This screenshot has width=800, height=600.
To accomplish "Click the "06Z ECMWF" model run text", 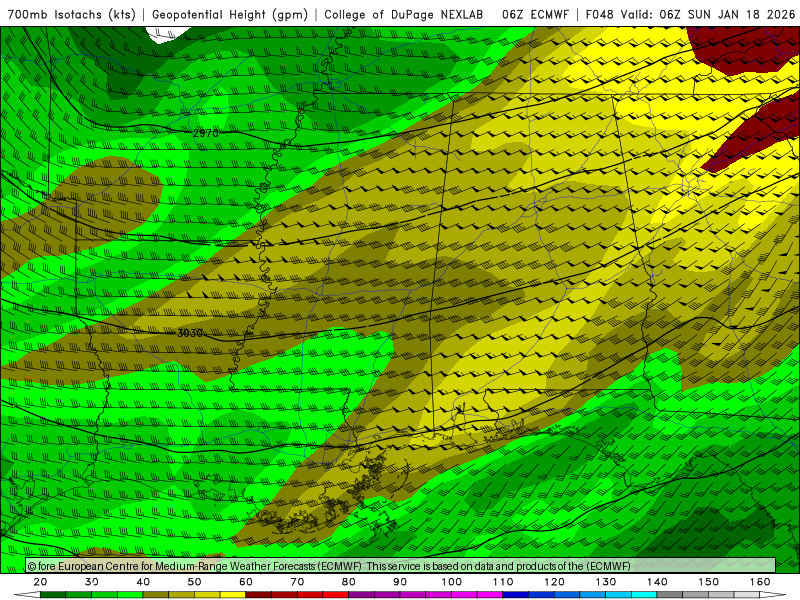I will pos(535,15).
